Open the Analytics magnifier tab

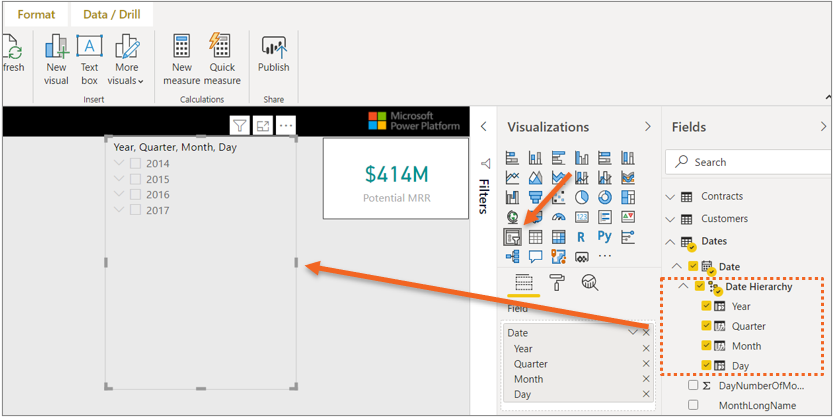[590, 283]
